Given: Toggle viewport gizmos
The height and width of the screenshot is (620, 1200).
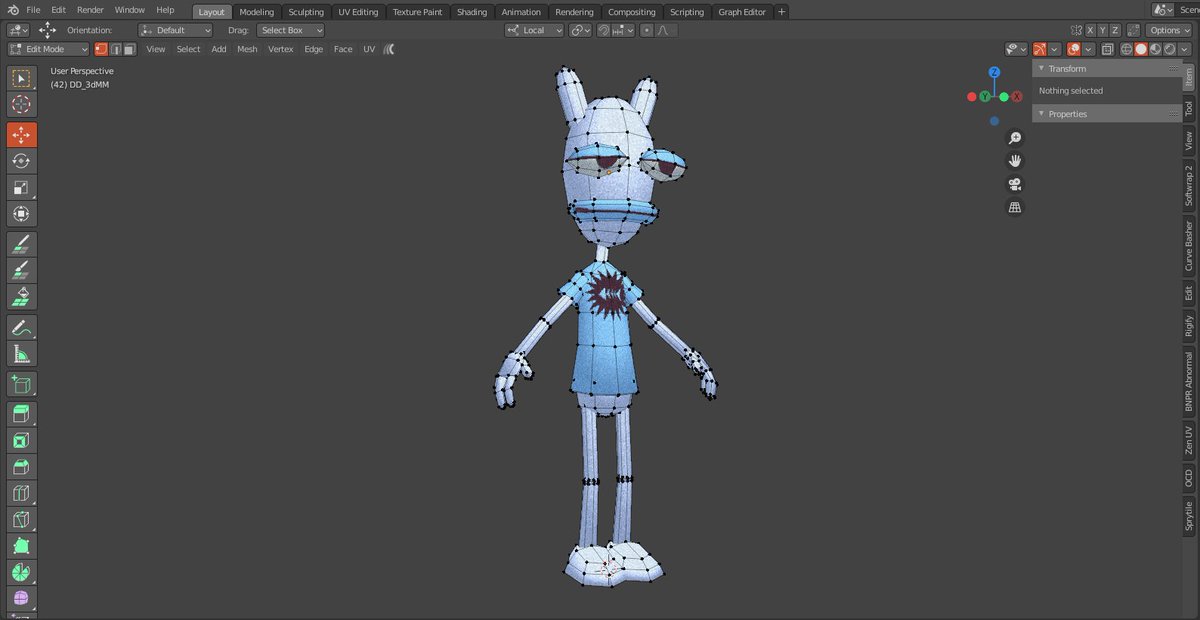Looking at the screenshot, I should point(1041,49).
